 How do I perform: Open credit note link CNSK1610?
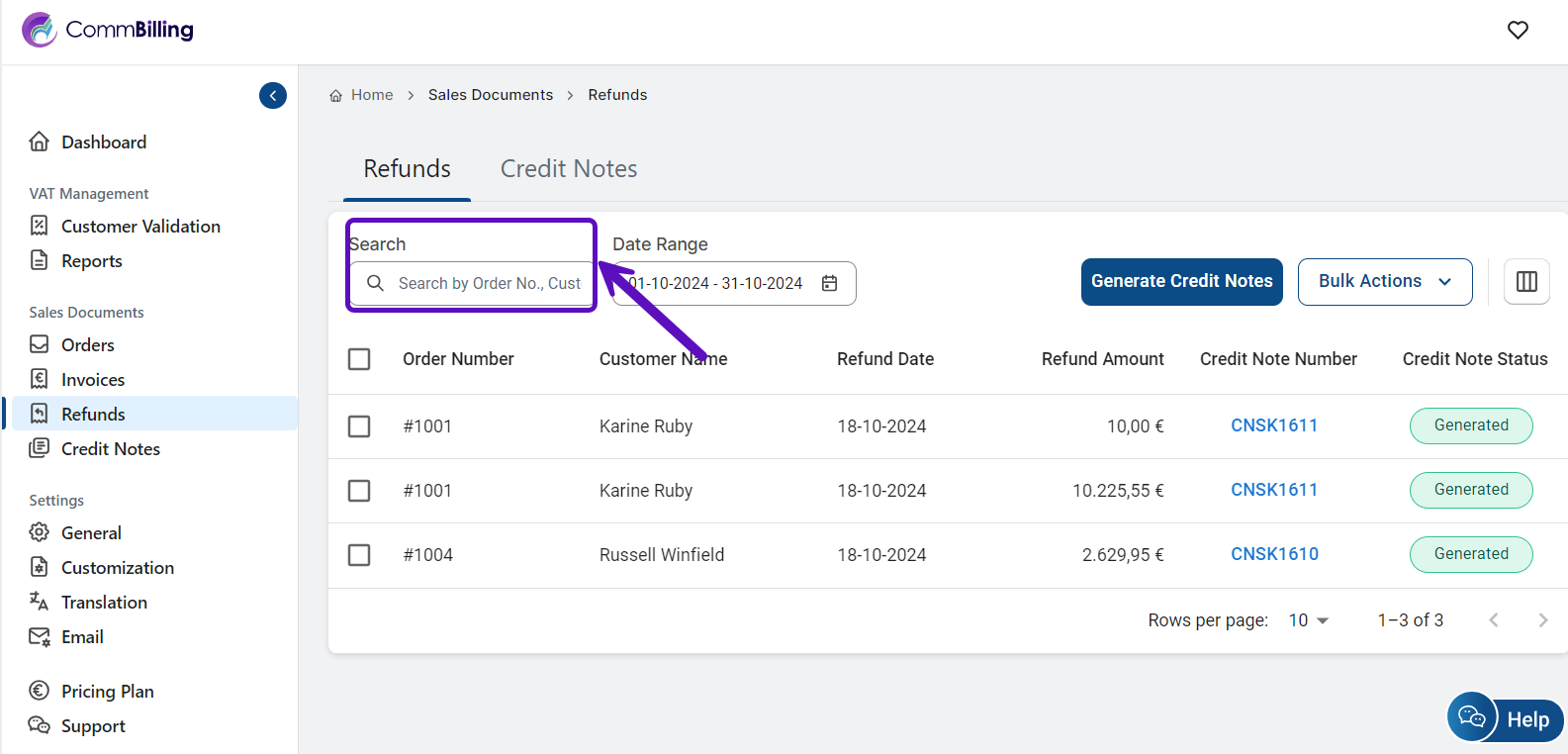pyautogui.click(x=1274, y=554)
